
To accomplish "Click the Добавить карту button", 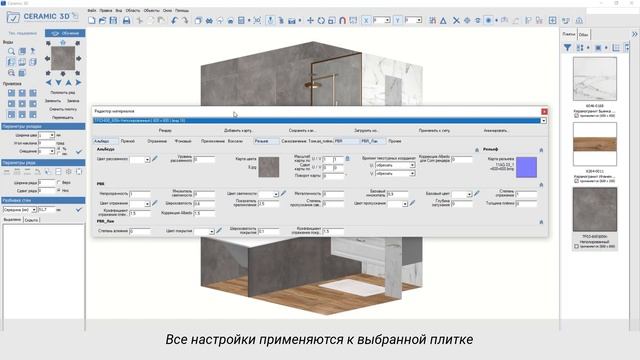I will pyautogui.click(x=238, y=131).
